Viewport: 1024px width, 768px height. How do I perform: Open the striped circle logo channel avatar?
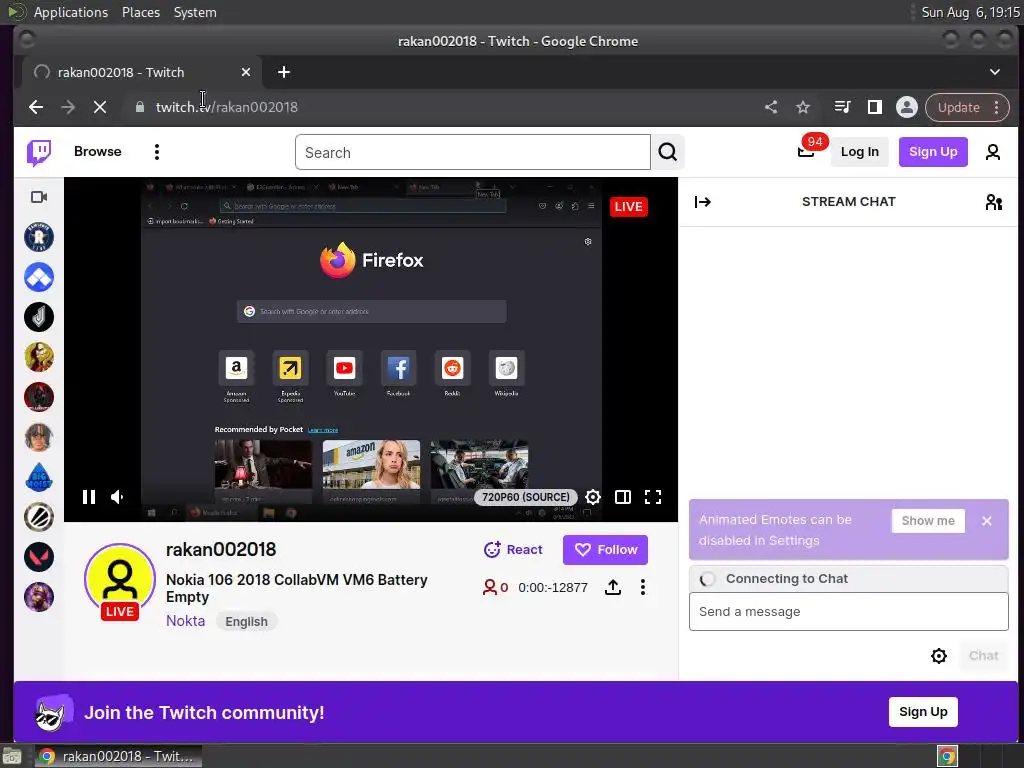[39, 517]
